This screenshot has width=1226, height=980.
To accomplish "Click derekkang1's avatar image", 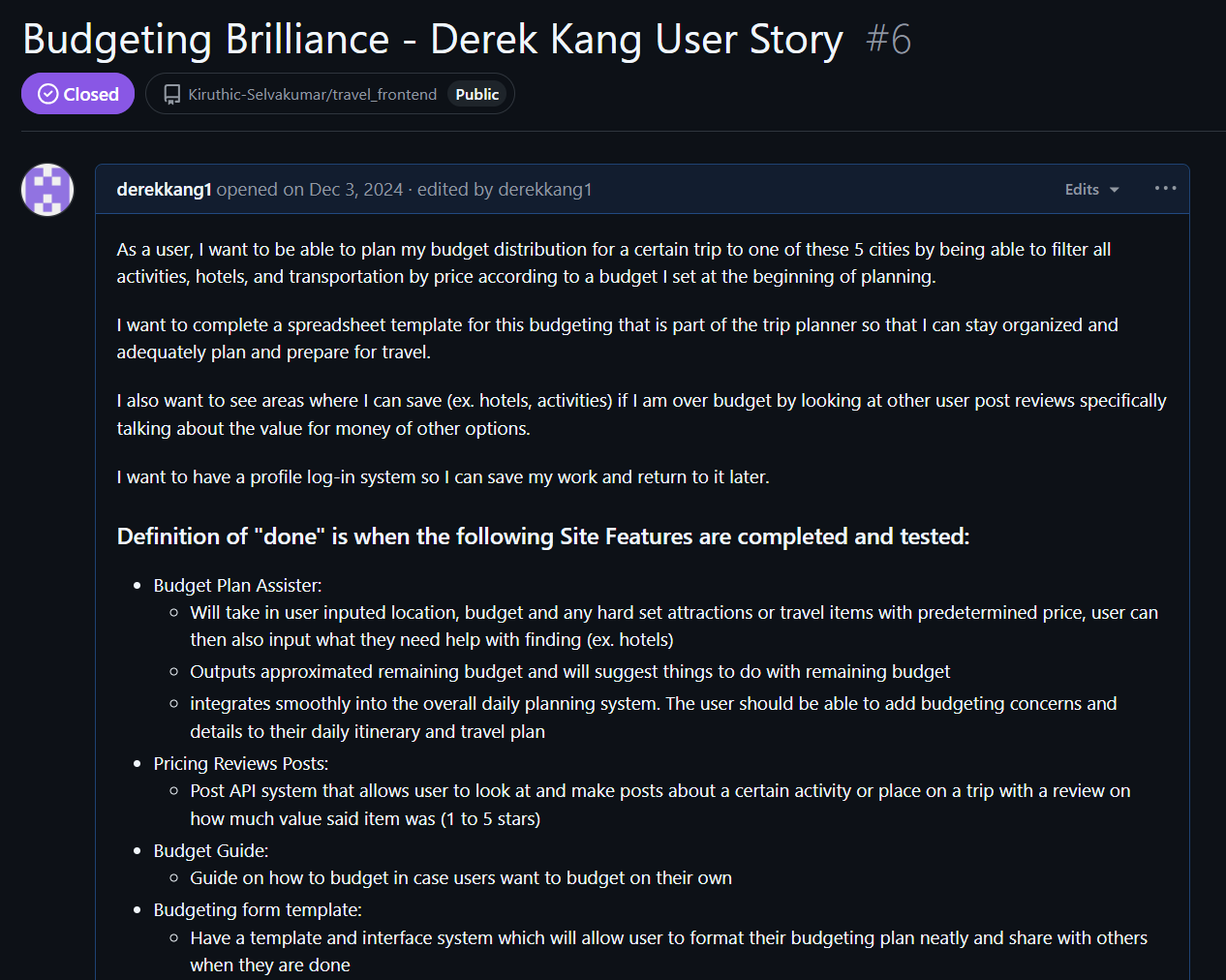I will click(x=47, y=190).
